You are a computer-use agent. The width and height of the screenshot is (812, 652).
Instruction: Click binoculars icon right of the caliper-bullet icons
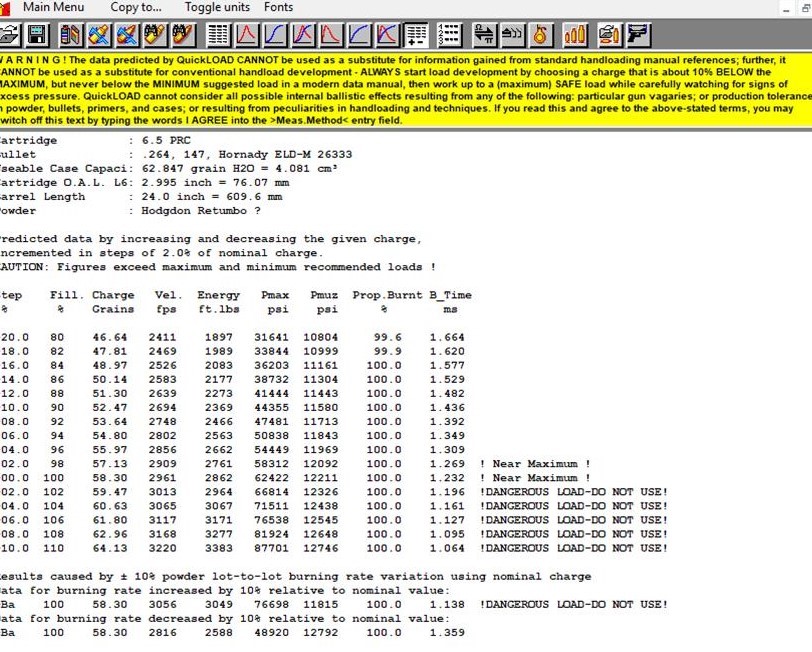click(x=155, y=35)
